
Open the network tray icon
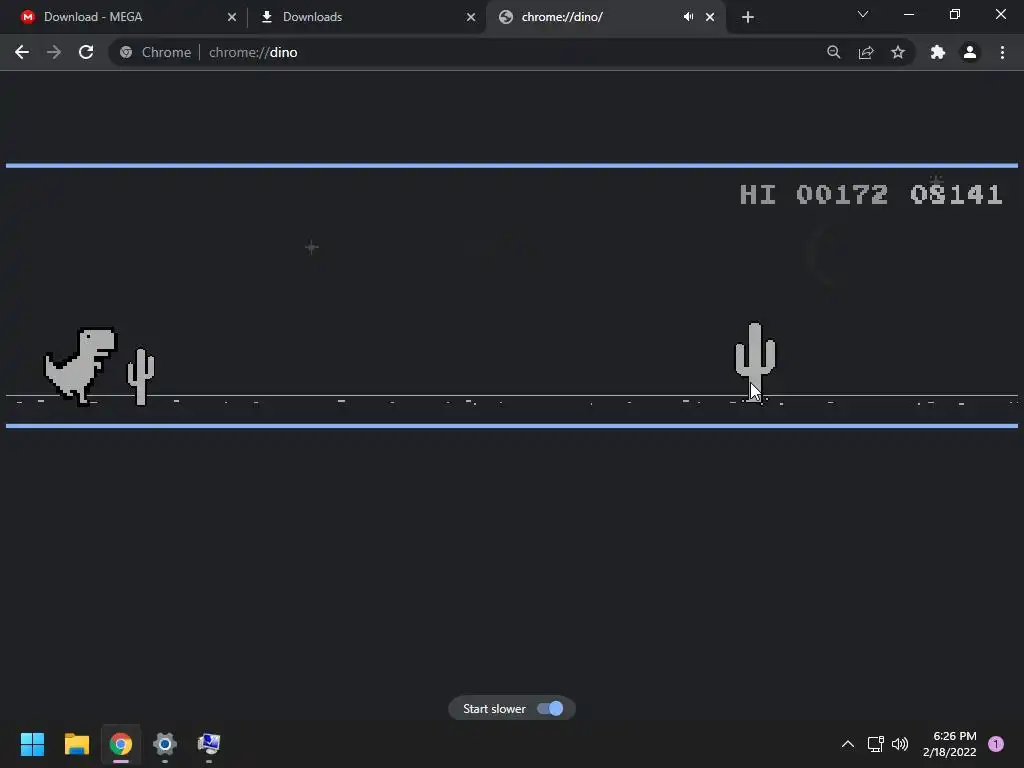coord(875,744)
